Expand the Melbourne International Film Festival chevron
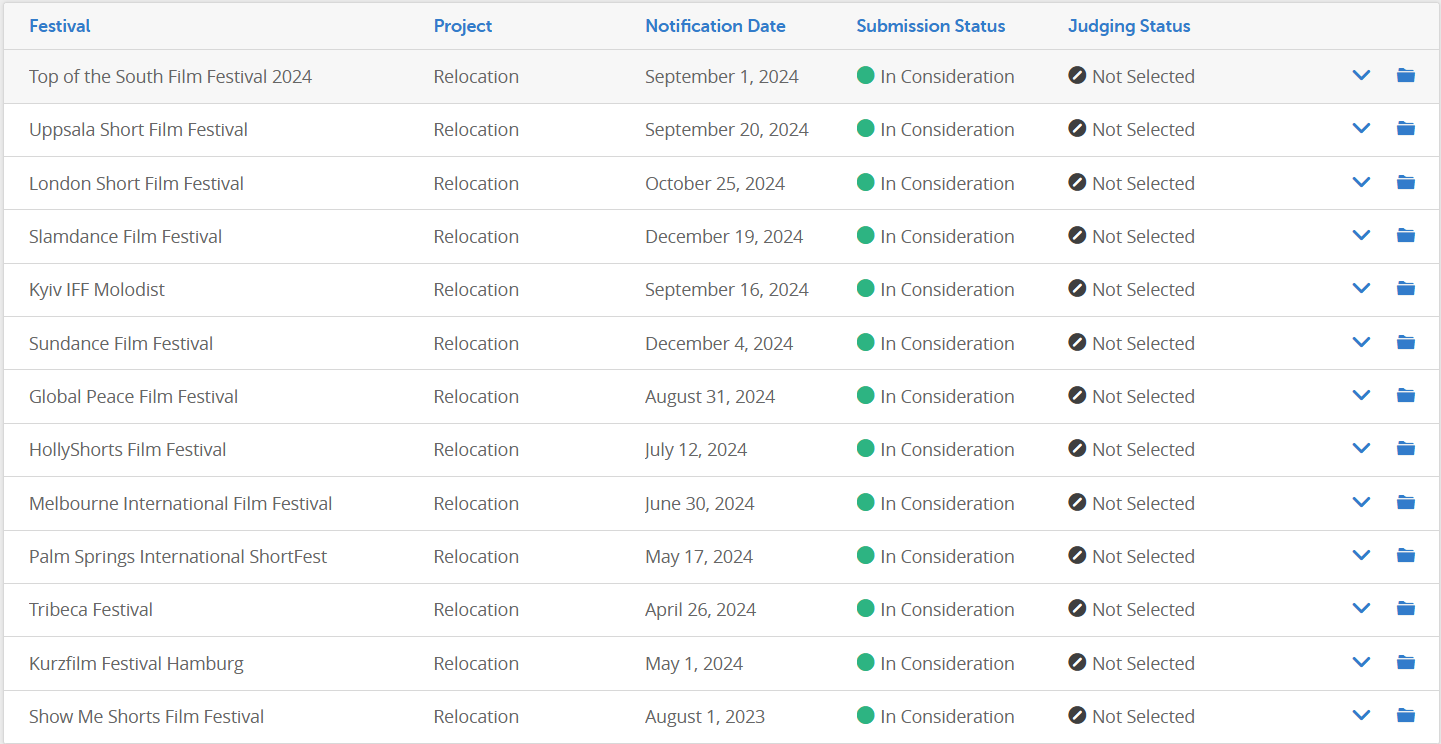This screenshot has height=744, width=1441. 1361,502
